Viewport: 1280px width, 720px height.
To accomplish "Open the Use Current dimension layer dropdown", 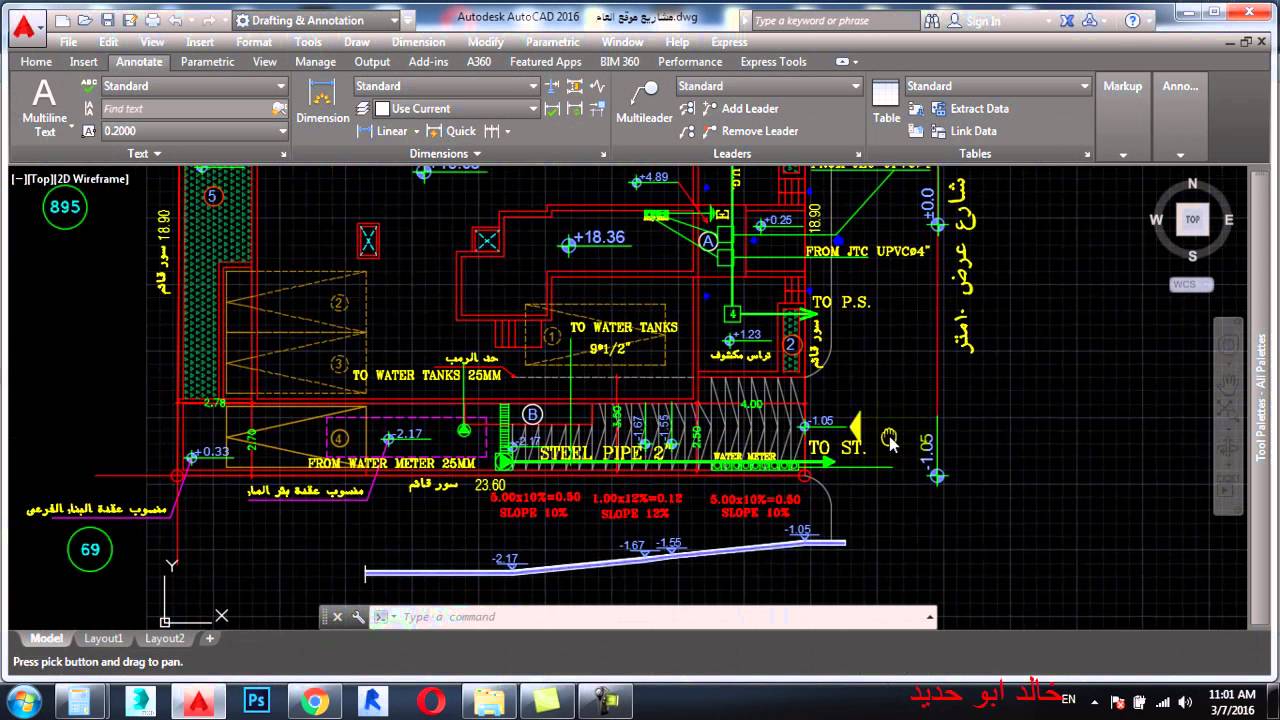I will click(456, 108).
